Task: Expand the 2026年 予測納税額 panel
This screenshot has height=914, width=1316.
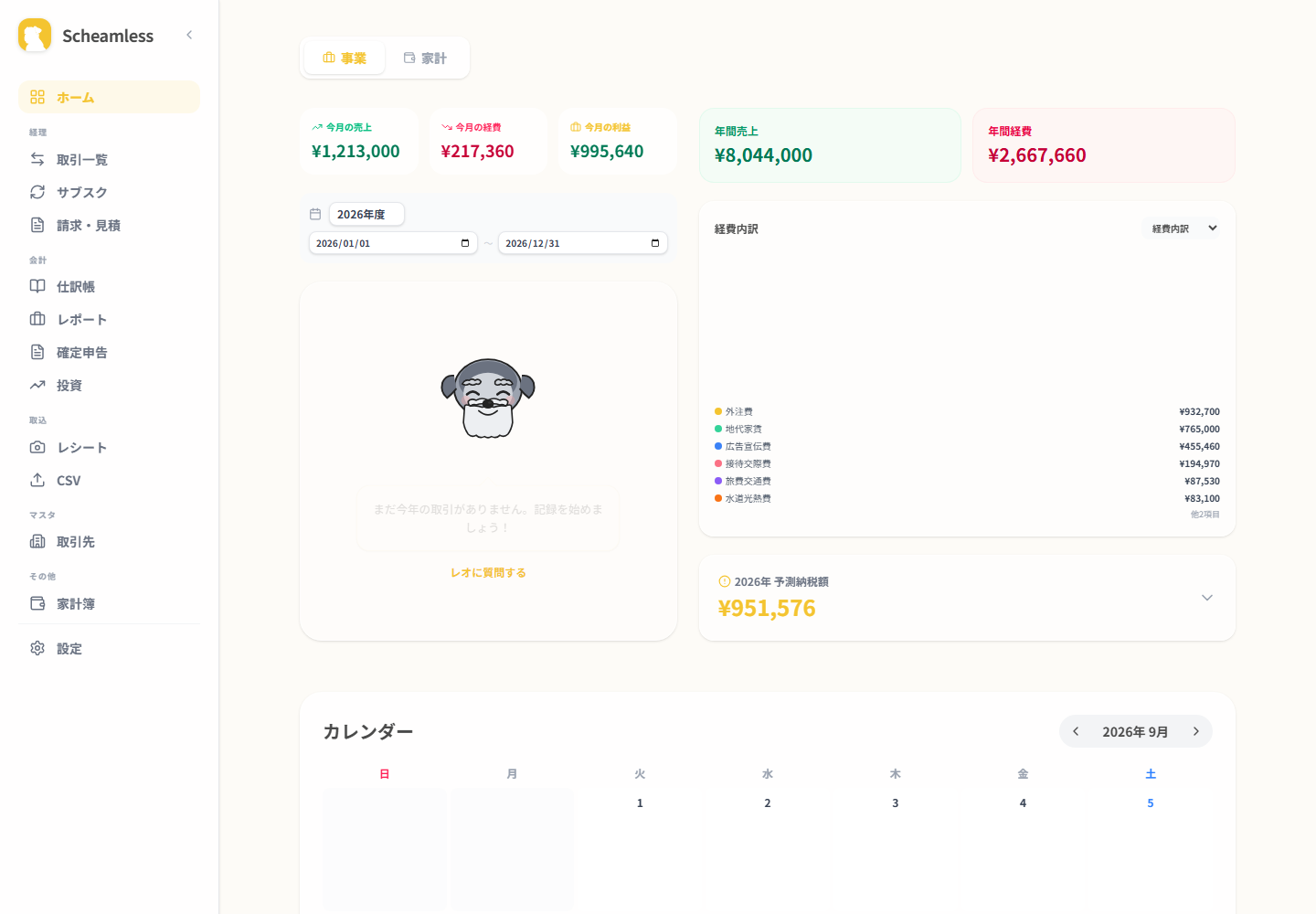Action: pyautogui.click(x=1206, y=598)
